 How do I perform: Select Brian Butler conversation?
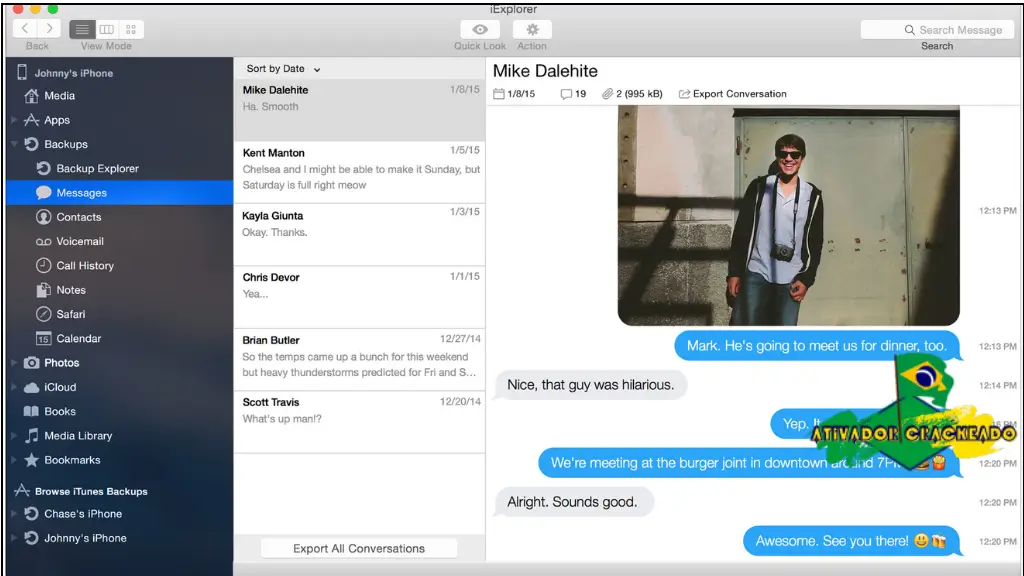pyautogui.click(x=360, y=360)
